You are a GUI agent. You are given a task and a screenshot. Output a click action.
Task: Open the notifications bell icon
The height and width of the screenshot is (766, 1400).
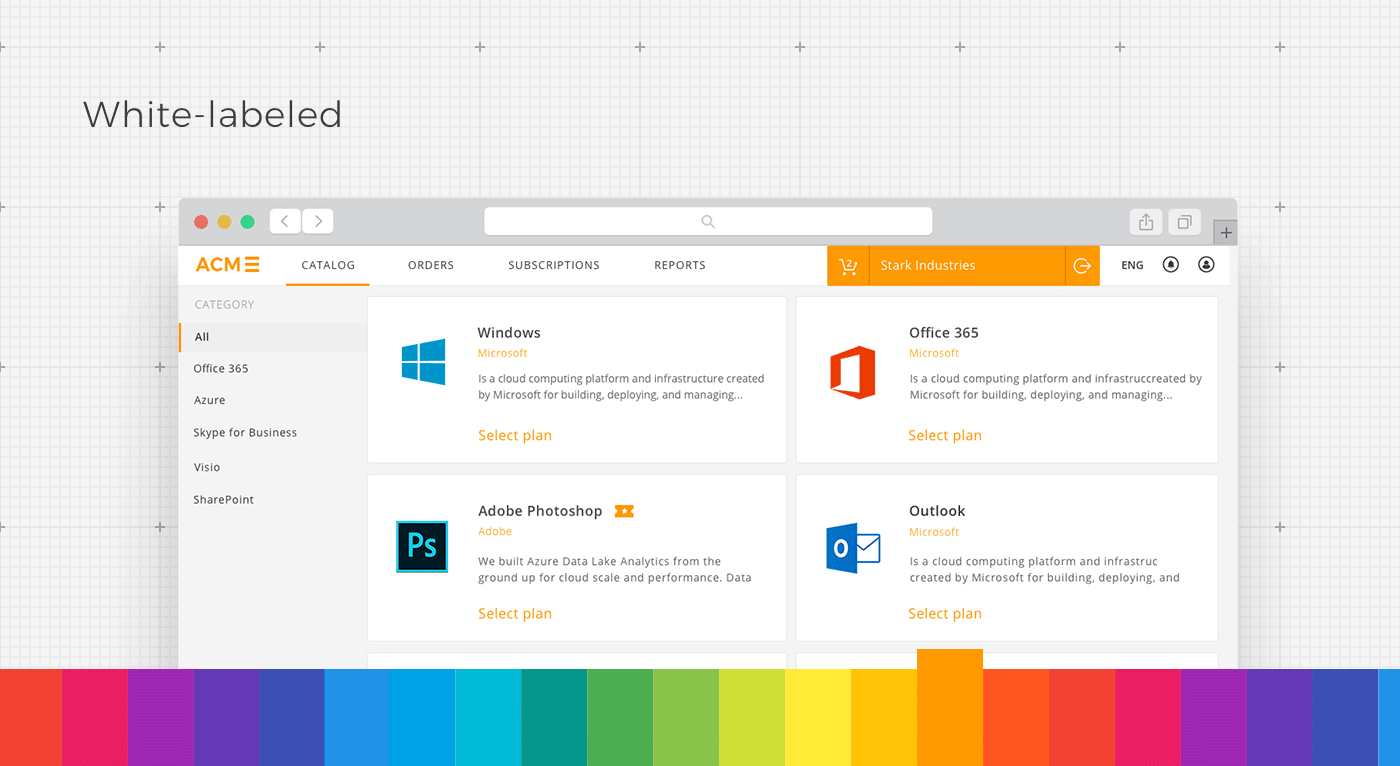pyautogui.click(x=1170, y=265)
